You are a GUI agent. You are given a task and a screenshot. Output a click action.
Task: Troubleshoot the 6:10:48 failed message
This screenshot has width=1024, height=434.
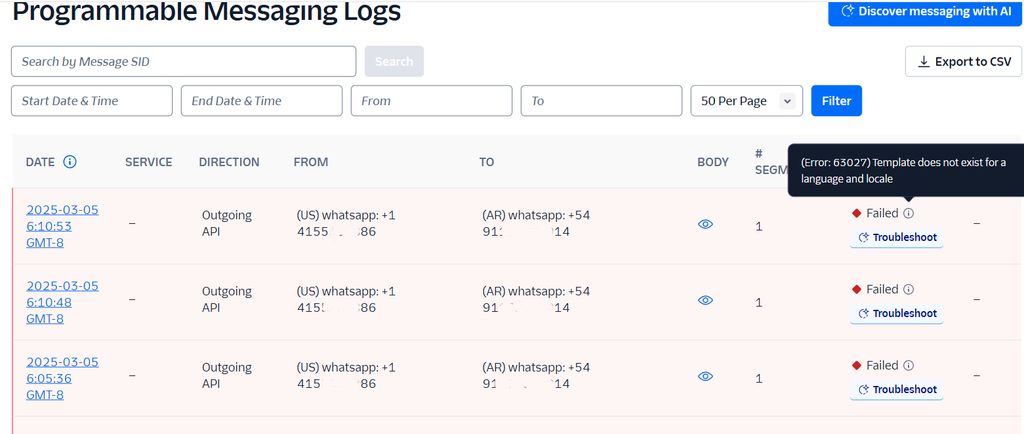click(x=896, y=314)
